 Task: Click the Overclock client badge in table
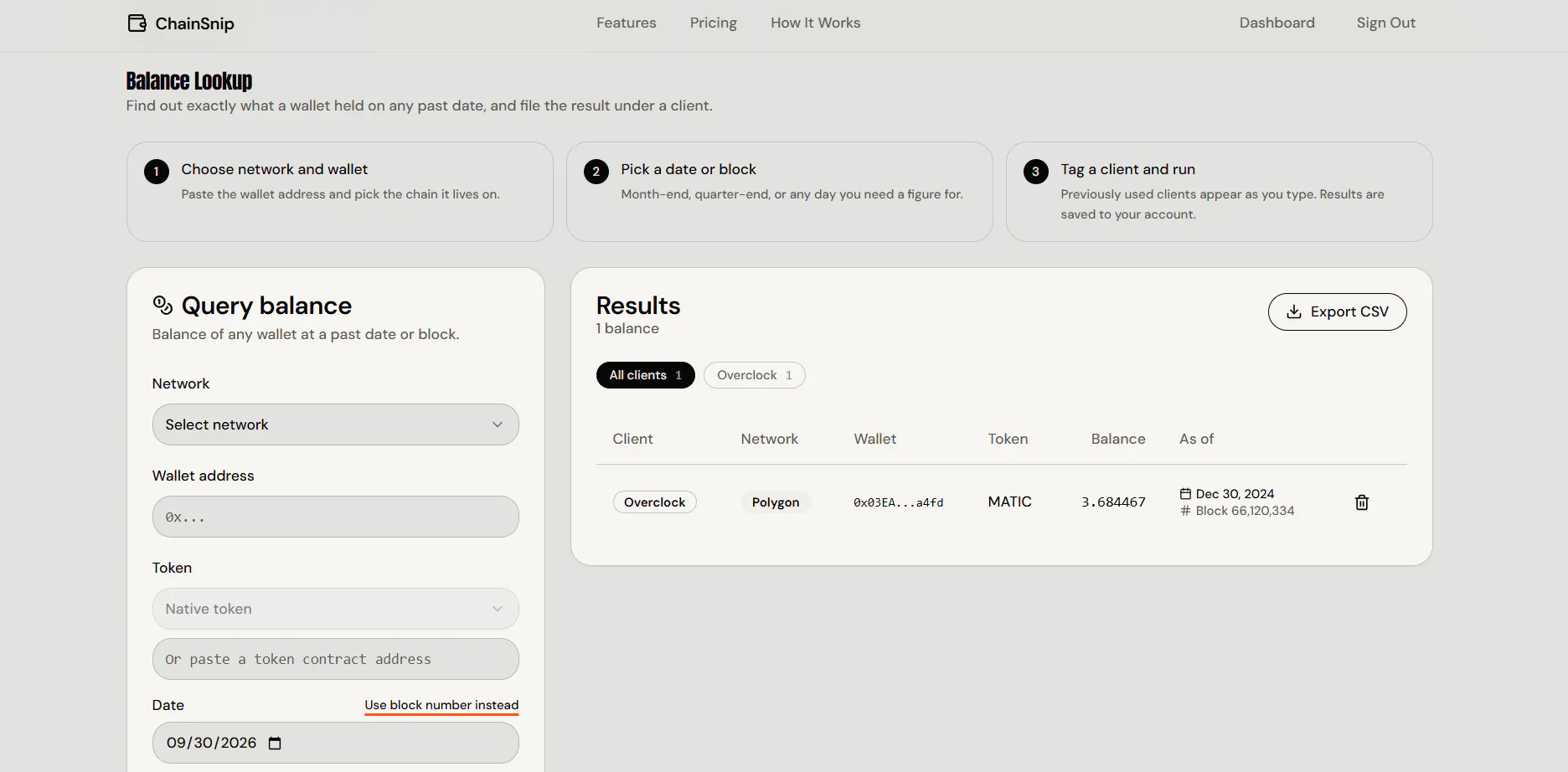(x=655, y=502)
